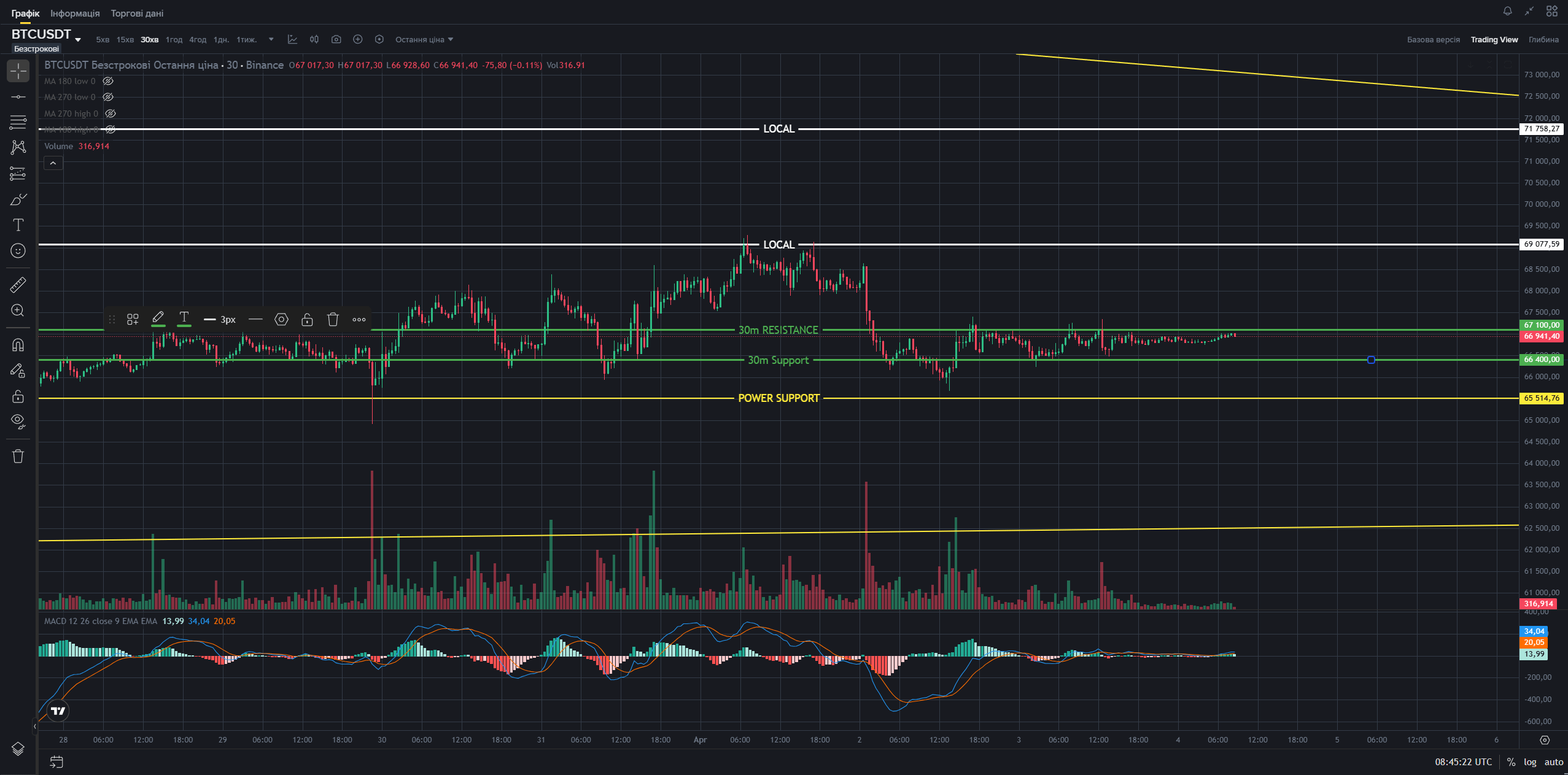This screenshot has height=775, width=1568.
Task: Toggle visibility of MA 180 low indicator
Action: (108, 81)
